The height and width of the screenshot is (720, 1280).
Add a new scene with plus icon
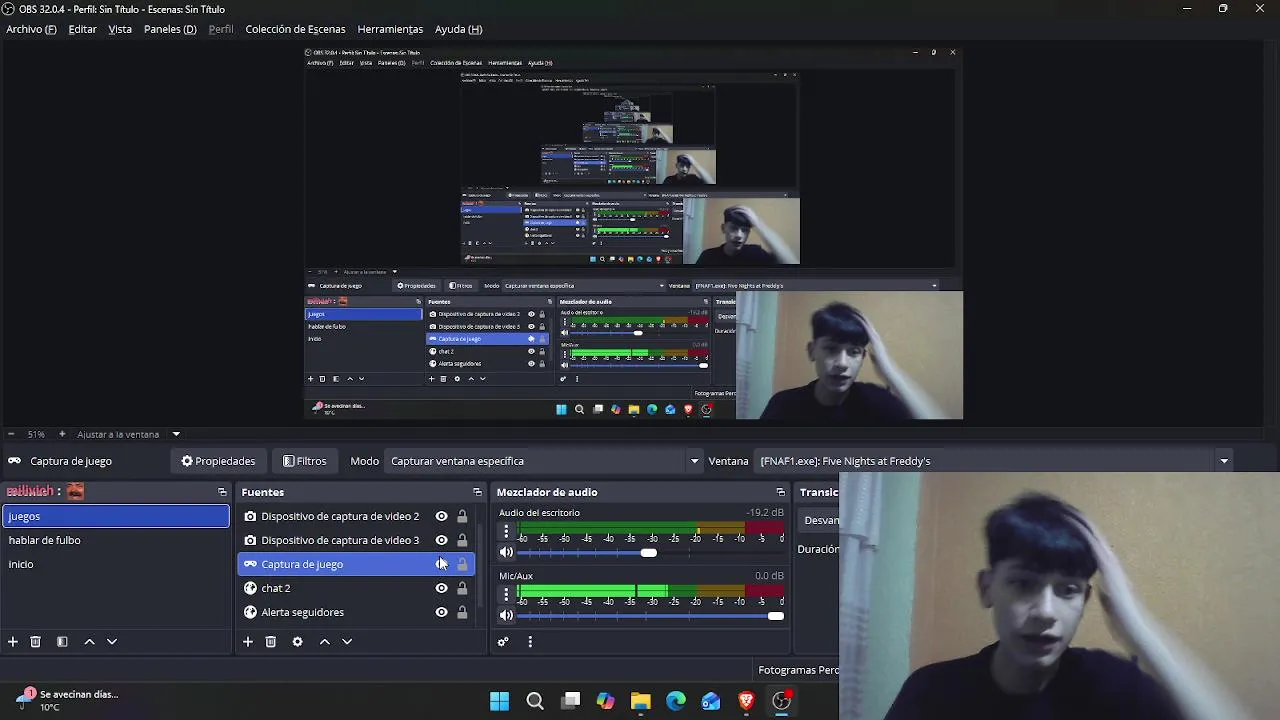13,642
